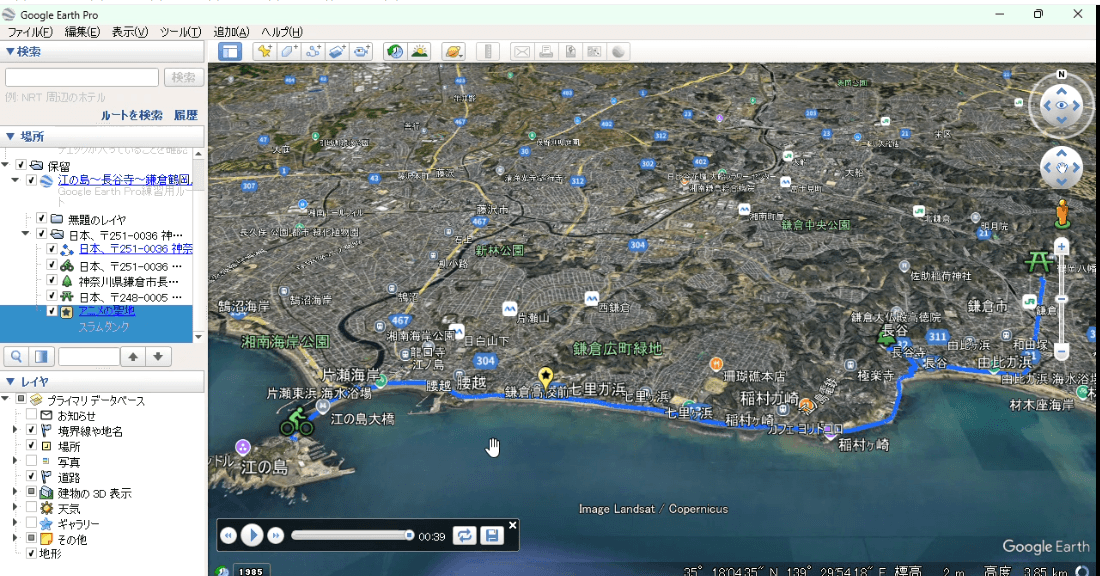Open the Record a Tour tool
The image size is (1100, 576).
362,51
